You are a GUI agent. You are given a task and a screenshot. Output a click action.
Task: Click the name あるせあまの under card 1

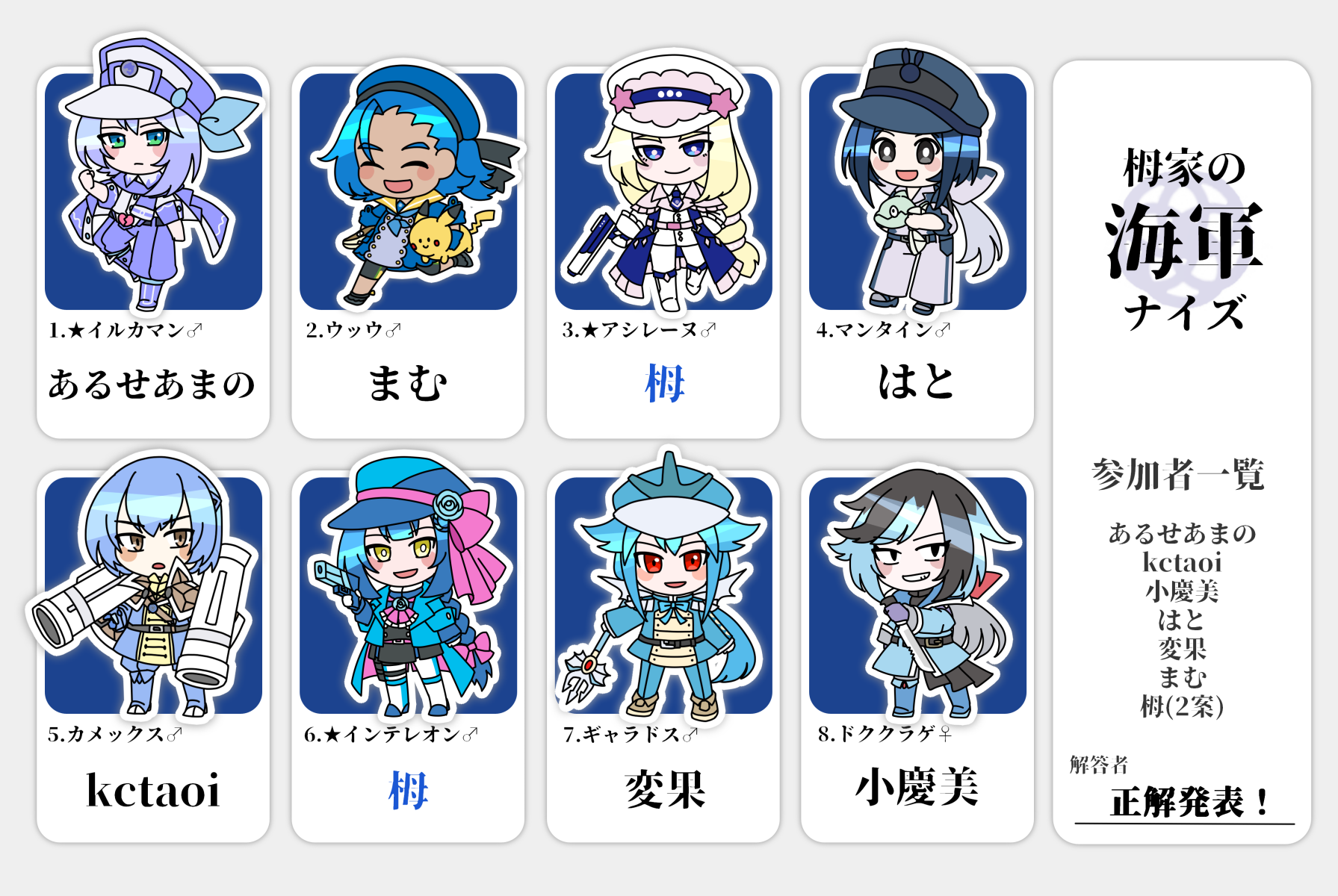pyautogui.click(x=152, y=384)
